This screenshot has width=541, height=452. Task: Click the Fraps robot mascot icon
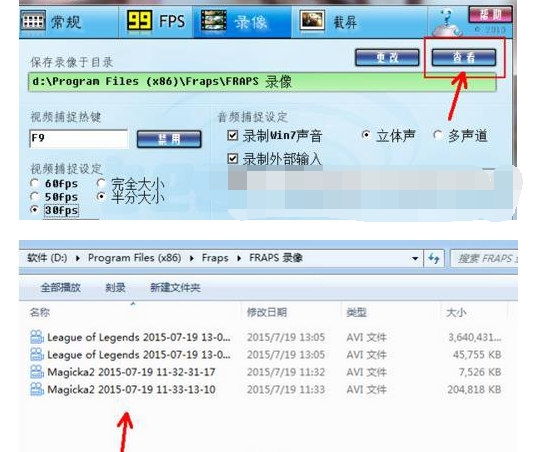coord(447,23)
